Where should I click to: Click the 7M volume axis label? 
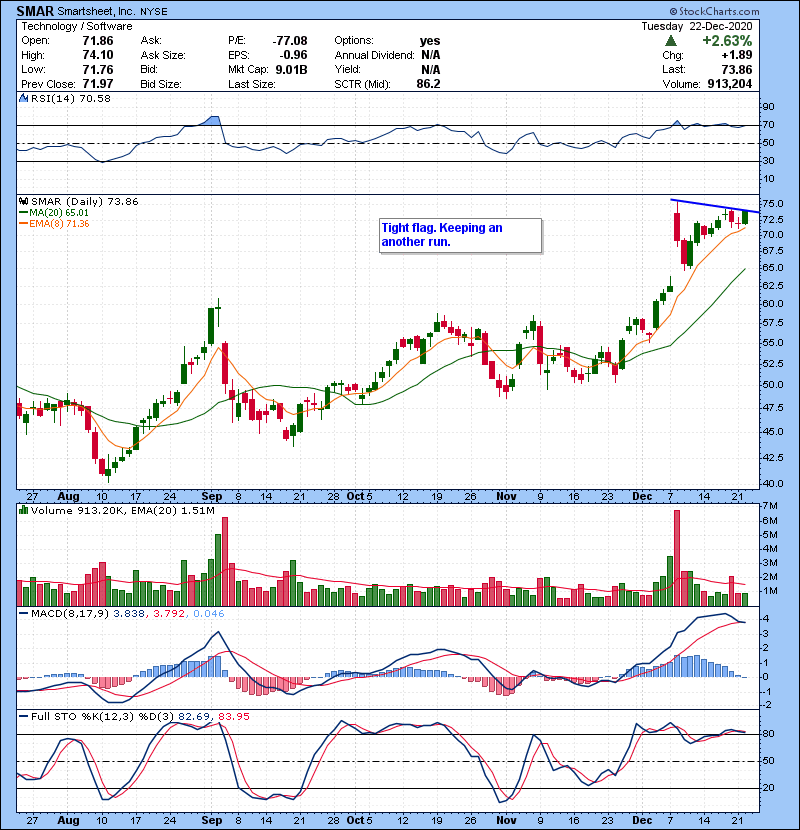click(x=770, y=506)
